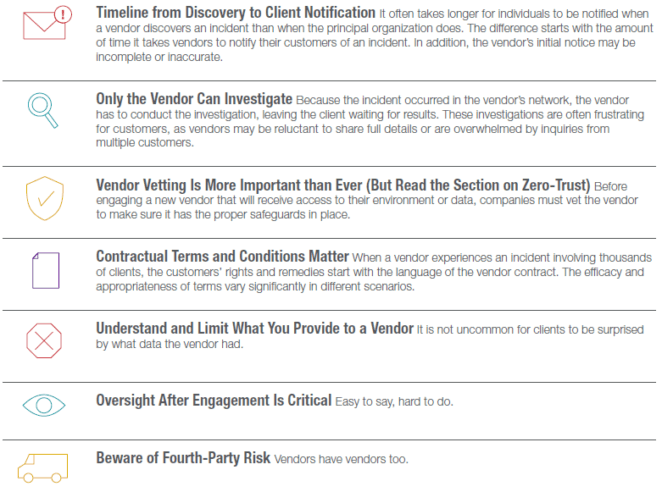Select 'Timeline from Discovery to Client Notification' heading
This screenshot has height=492, width=662.
tap(236, 13)
